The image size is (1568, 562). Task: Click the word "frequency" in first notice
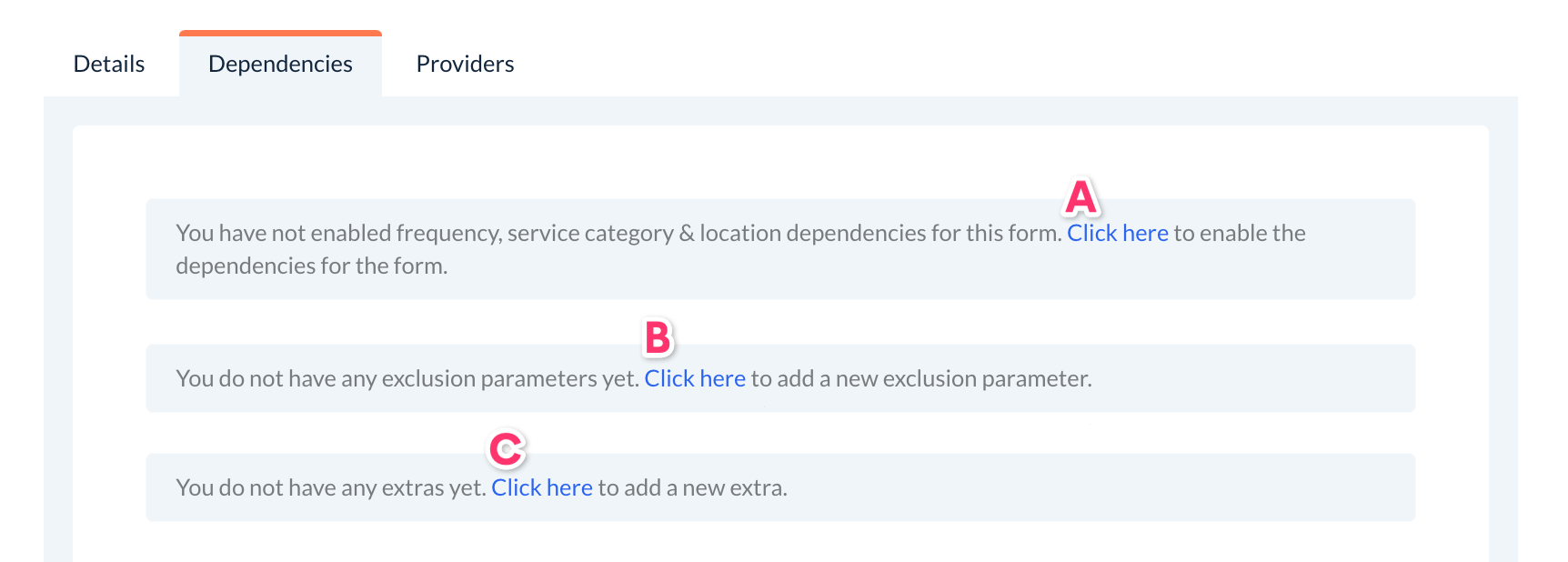pos(447,234)
